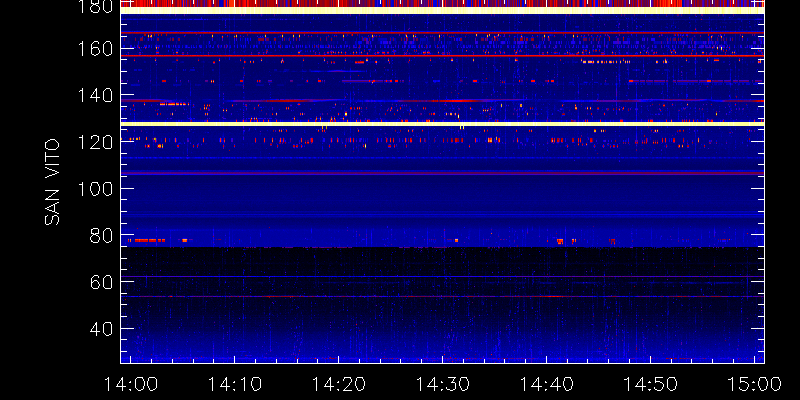
Task: Click the 14:00 time axis label
Action: (130, 384)
